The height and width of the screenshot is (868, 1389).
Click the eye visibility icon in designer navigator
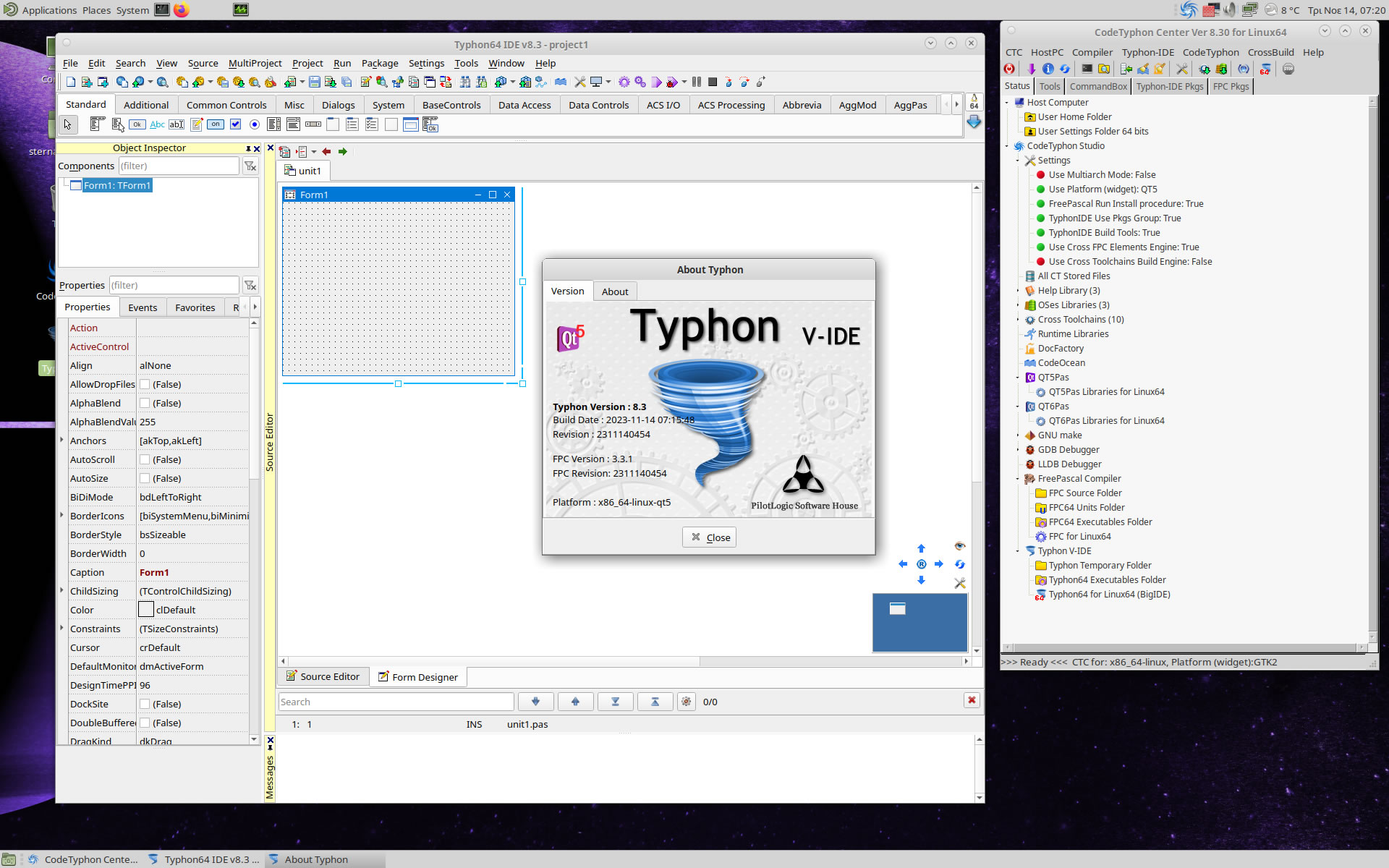pyautogui.click(x=960, y=546)
